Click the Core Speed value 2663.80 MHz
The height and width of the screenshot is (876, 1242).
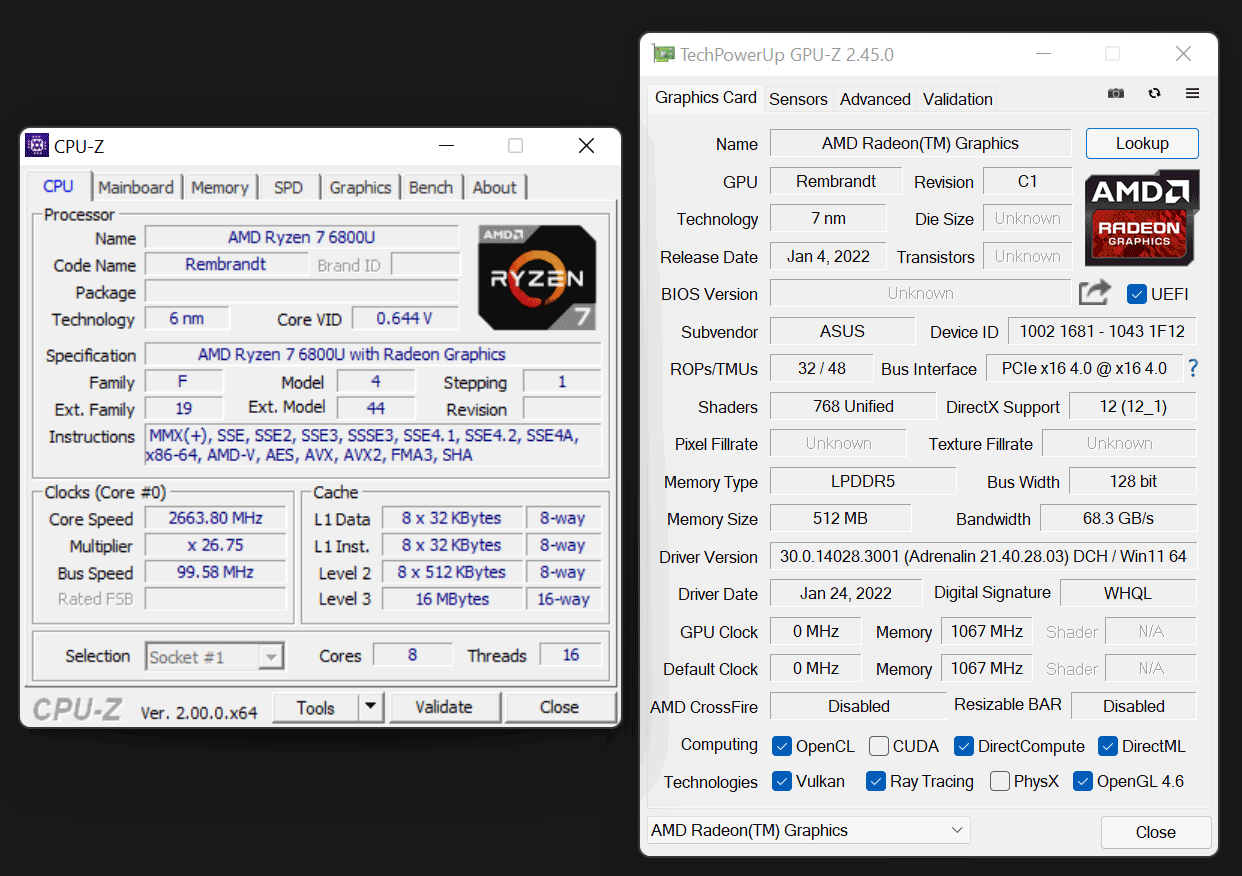pos(216,518)
